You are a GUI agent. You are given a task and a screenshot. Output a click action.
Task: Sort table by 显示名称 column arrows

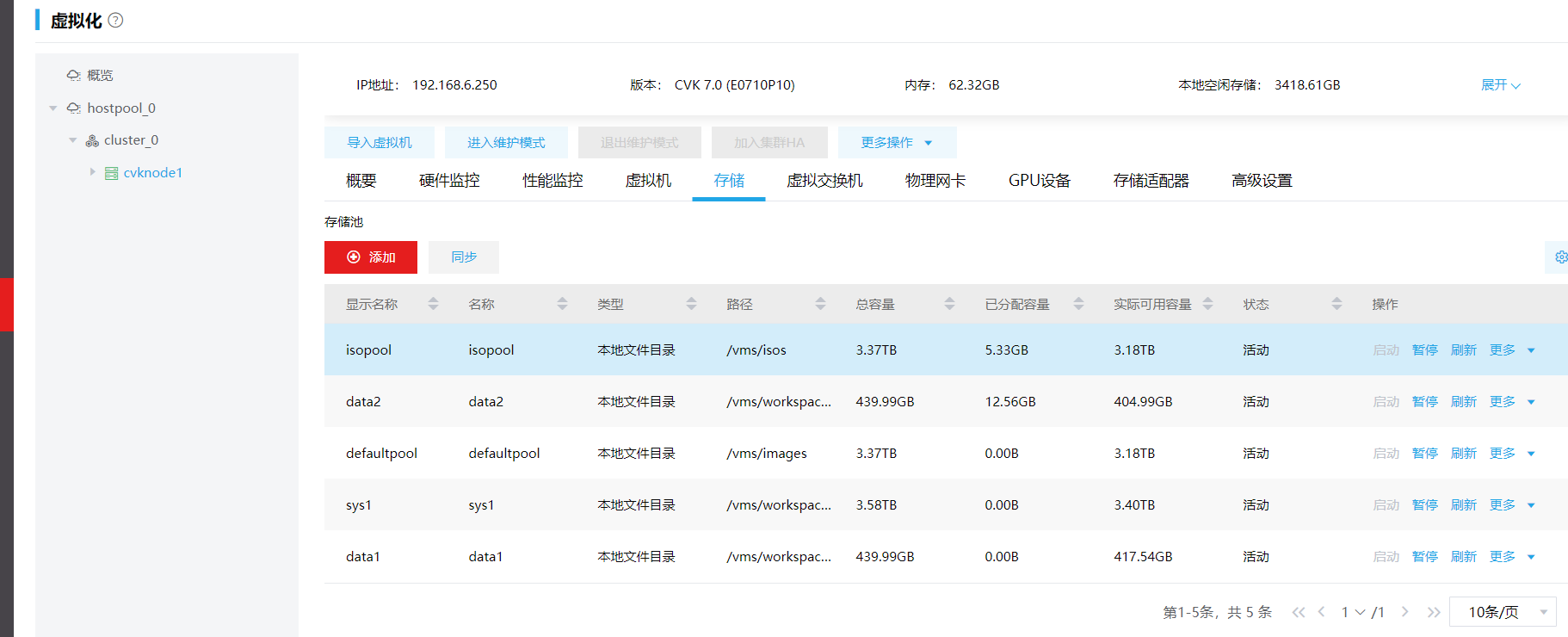433,304
